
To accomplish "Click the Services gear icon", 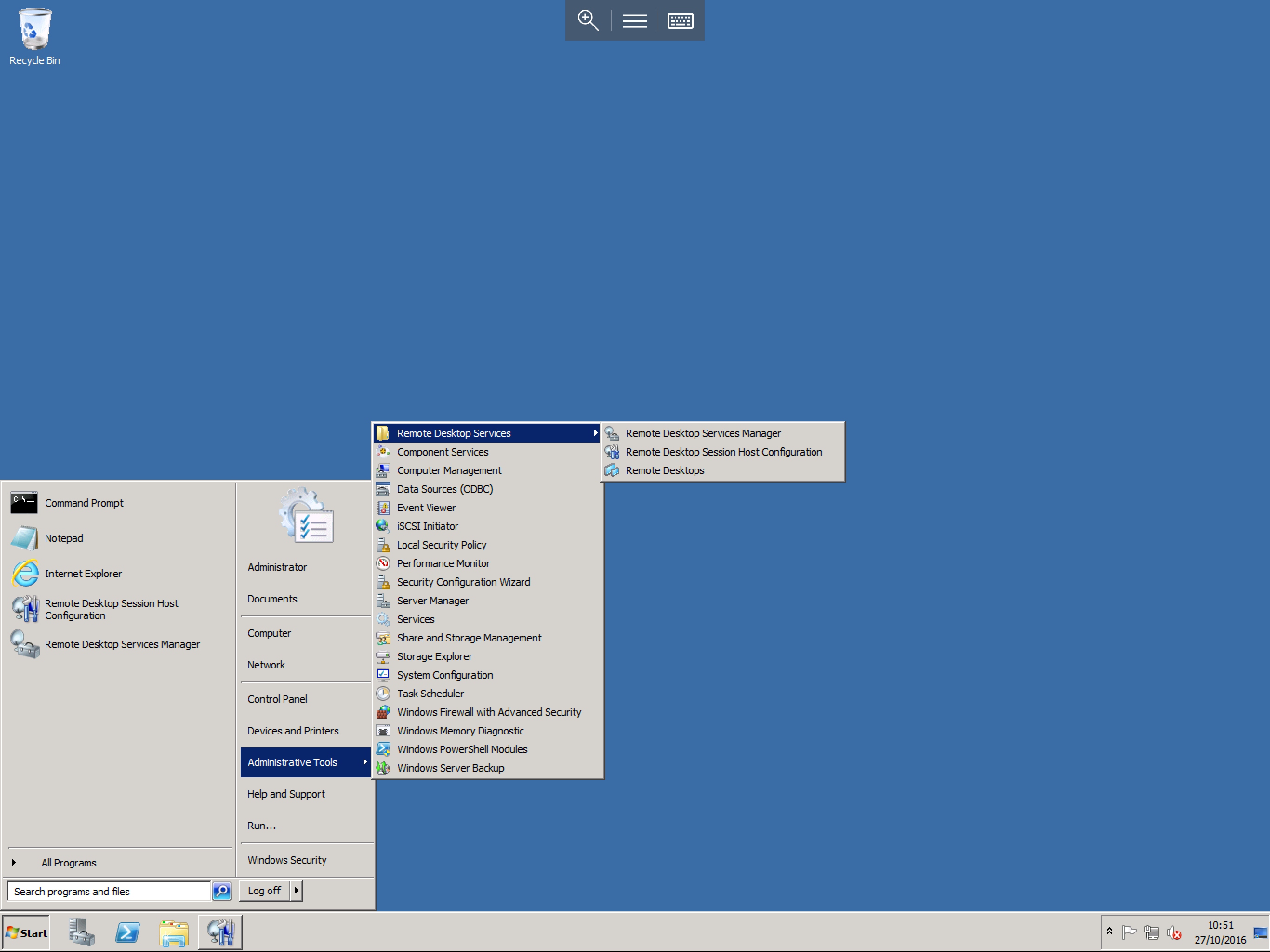I will point(383,619).
